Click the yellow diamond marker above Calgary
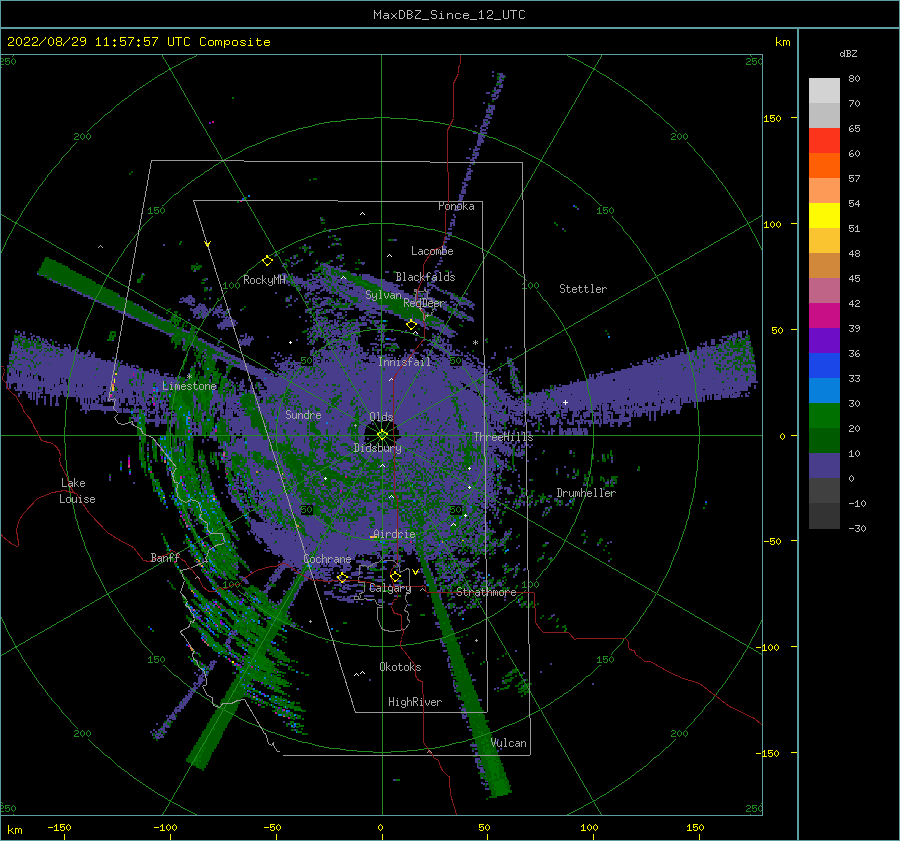Viewport: 900px width, 841px height. tap(395, 576)
